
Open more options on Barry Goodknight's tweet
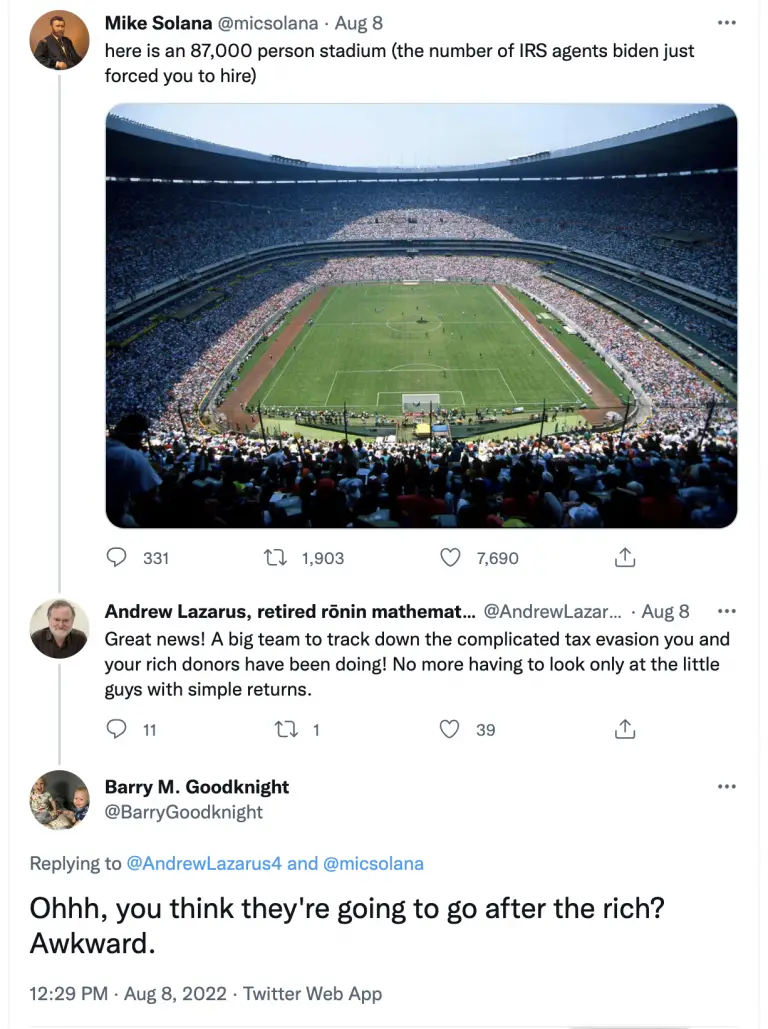(x=727, y=786)
